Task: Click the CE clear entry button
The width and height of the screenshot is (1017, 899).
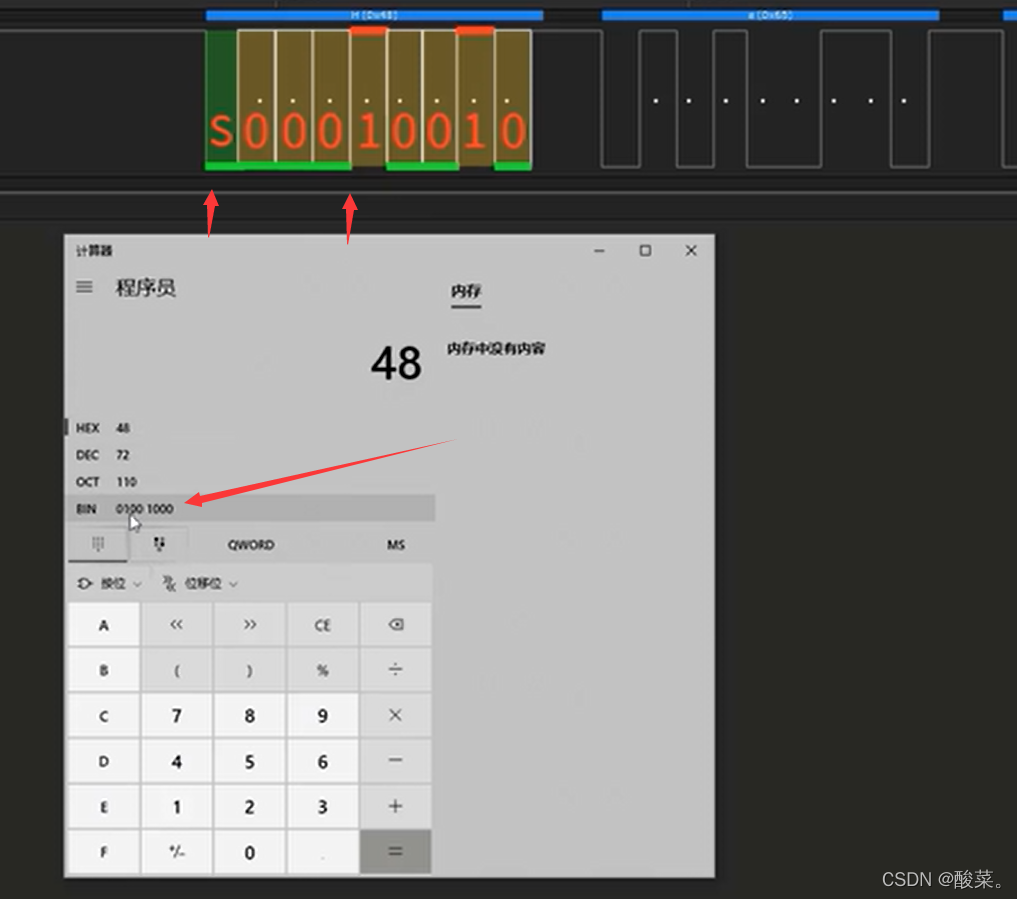Action: click(x=322, y=625)
